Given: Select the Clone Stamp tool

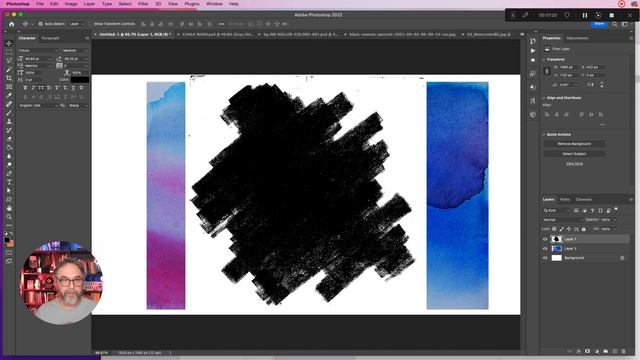Looking at the screenshot, I should point(9,122).
